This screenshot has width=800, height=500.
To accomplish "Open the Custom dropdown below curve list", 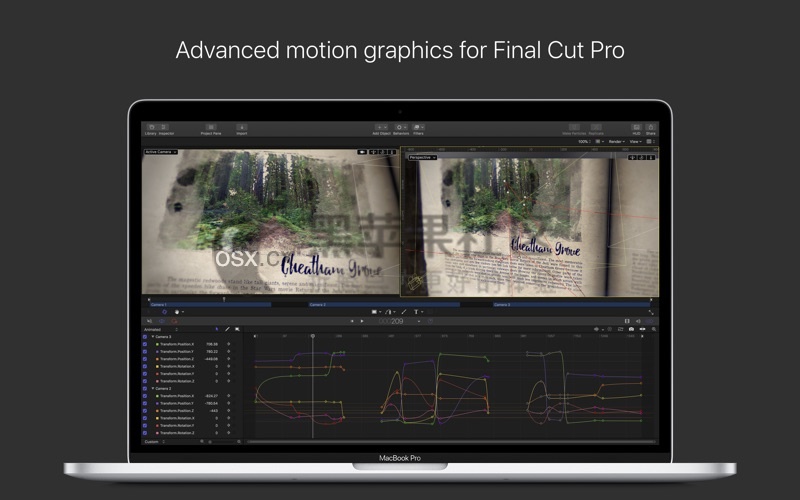I will pos(155,442).
